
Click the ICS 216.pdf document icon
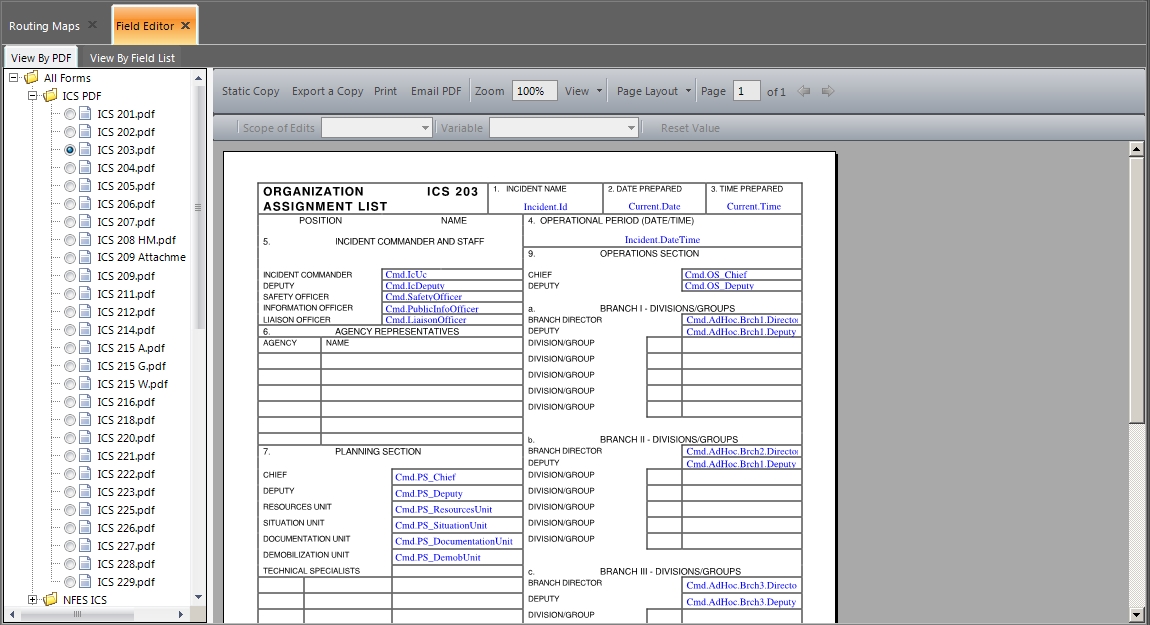click(85, 401)
